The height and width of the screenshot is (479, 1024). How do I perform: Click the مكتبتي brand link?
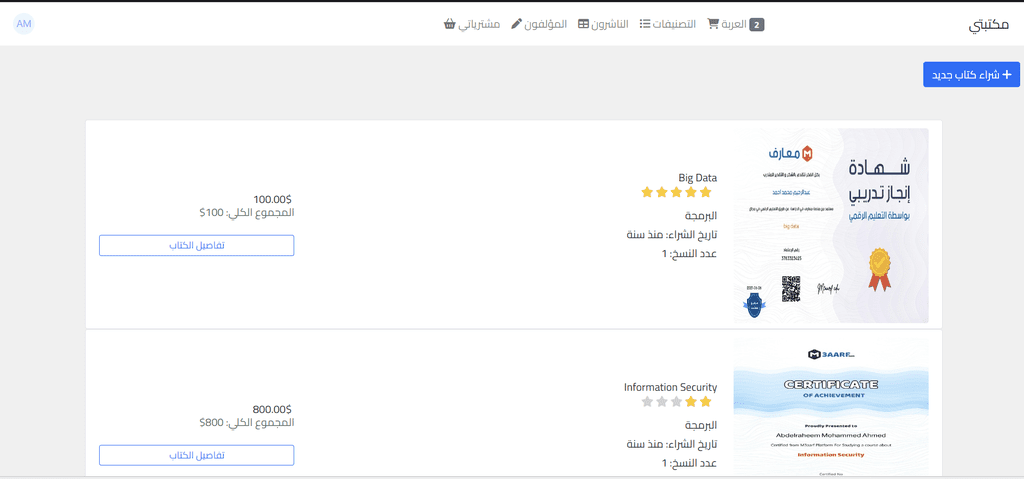(x=988, y=25)
